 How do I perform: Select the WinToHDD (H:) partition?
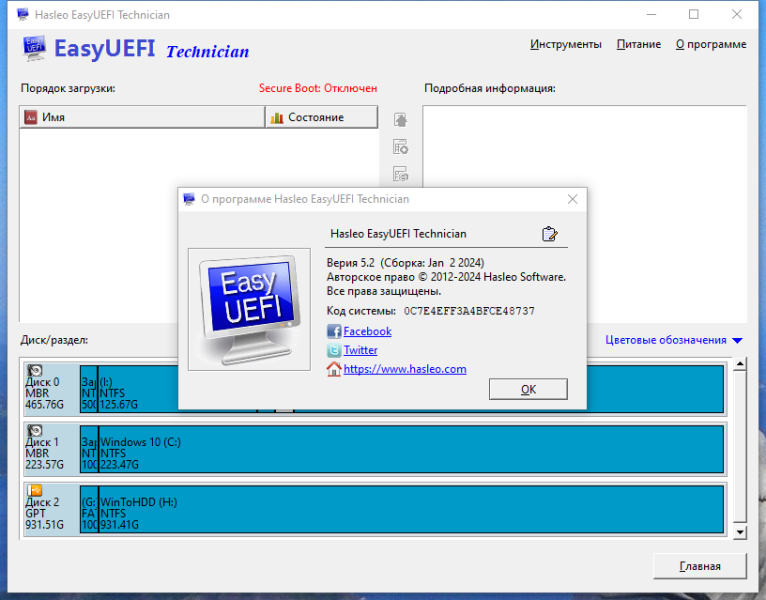[x=411, y=509]
